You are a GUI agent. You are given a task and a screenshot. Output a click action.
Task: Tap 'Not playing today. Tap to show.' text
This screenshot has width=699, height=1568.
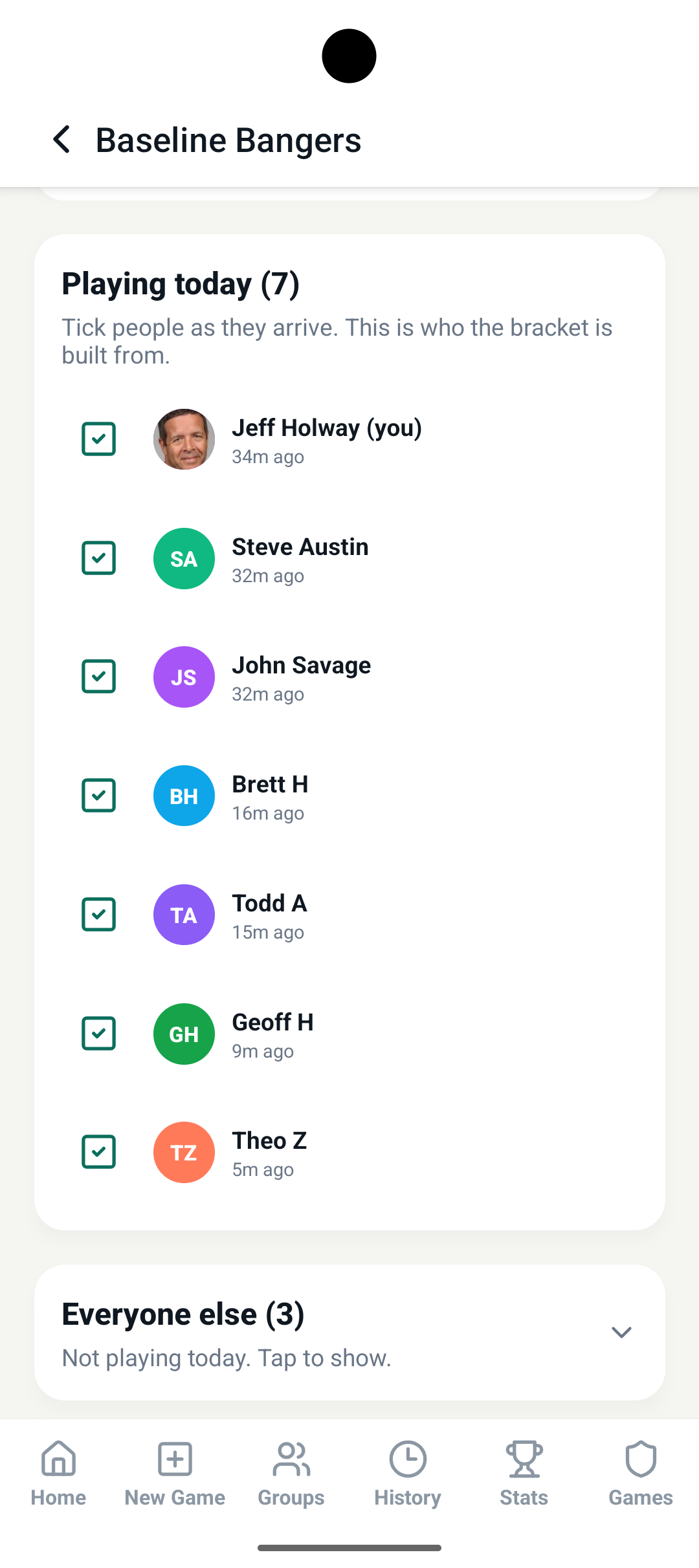227,1358
